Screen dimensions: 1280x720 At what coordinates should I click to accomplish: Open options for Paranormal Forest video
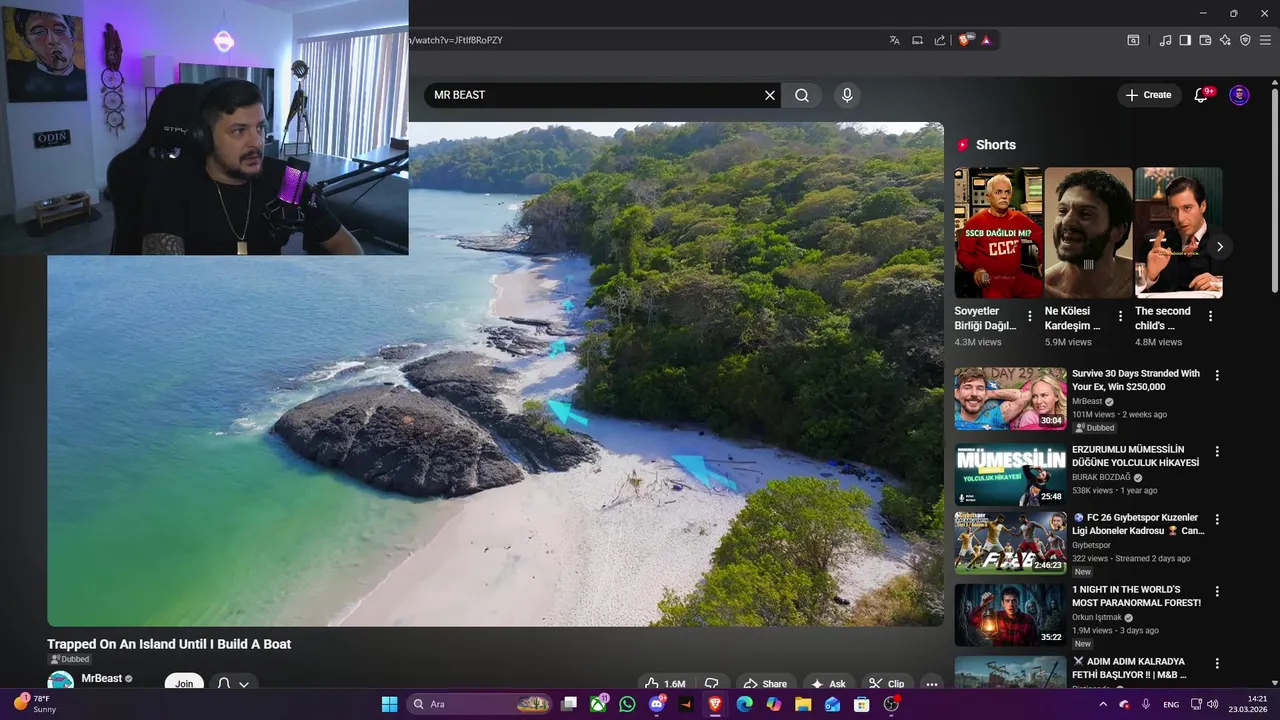coord(1217,592)
